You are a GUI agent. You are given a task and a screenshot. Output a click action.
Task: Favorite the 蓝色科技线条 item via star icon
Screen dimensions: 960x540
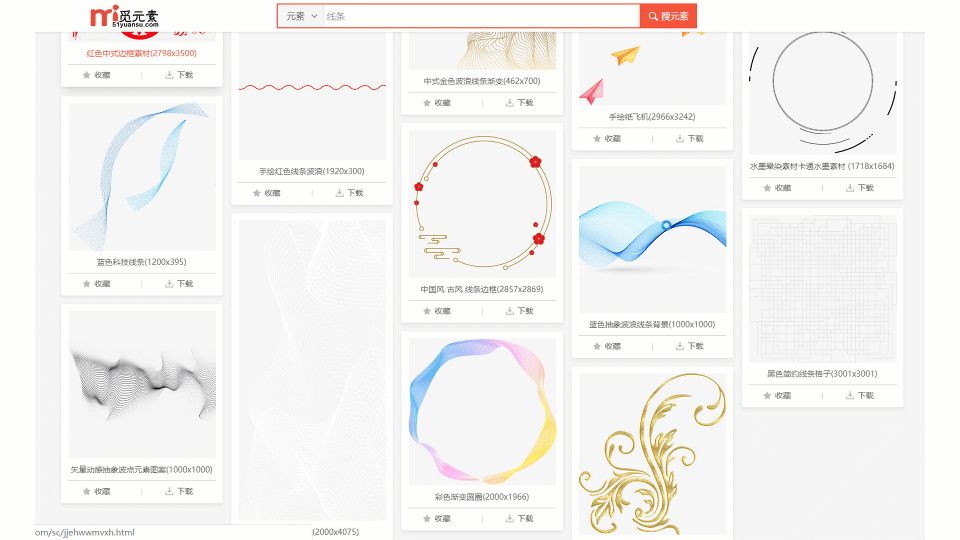click(86, 284)
